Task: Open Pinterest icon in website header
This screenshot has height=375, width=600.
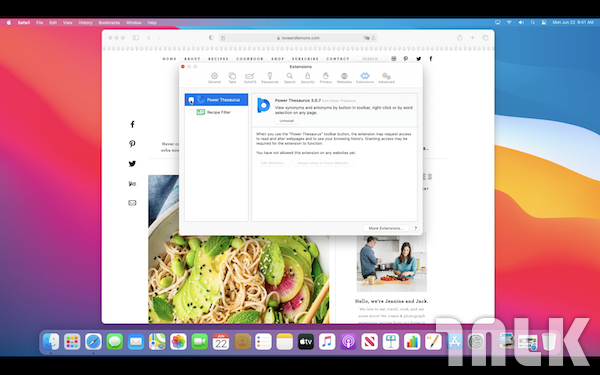Action: [x=406, y=59]
